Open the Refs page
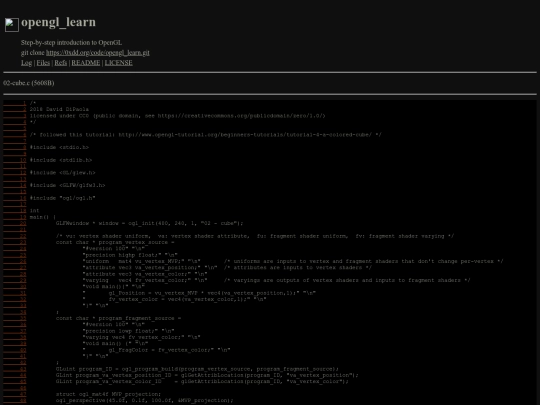The image size is (540, 405). pos(61,63)
